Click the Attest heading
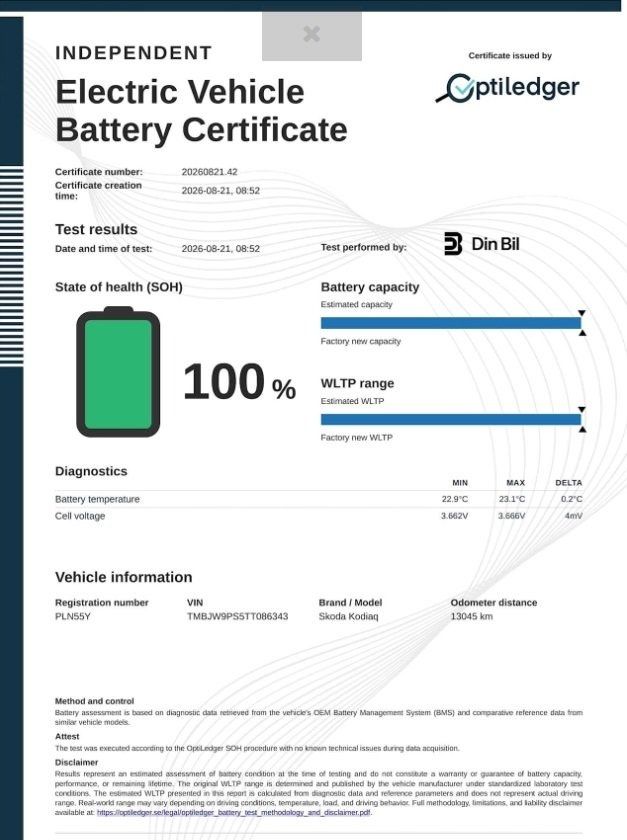627x840 pixels. pyautogui.click(x=67, y=737)
